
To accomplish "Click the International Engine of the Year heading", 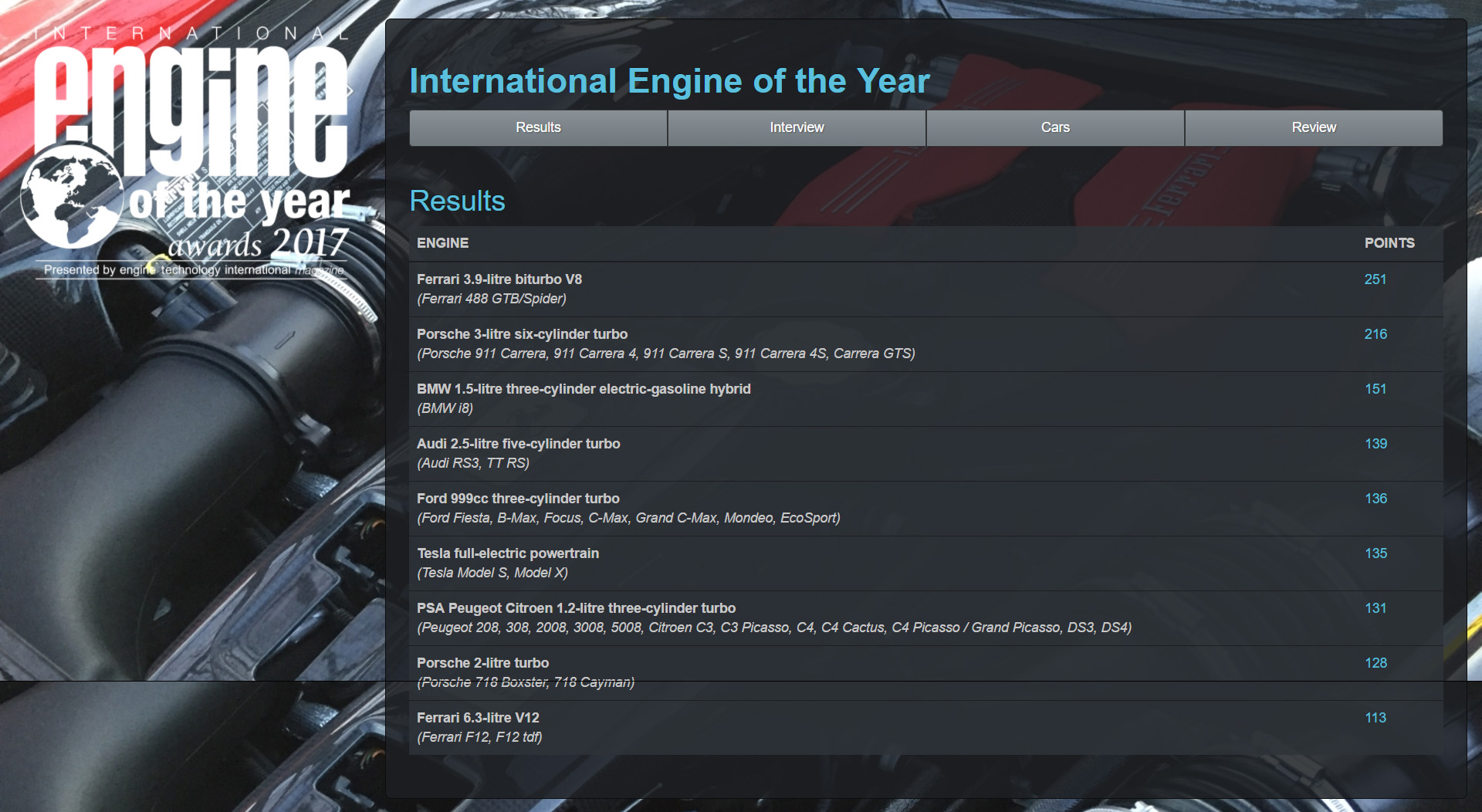I will point(669,81).
